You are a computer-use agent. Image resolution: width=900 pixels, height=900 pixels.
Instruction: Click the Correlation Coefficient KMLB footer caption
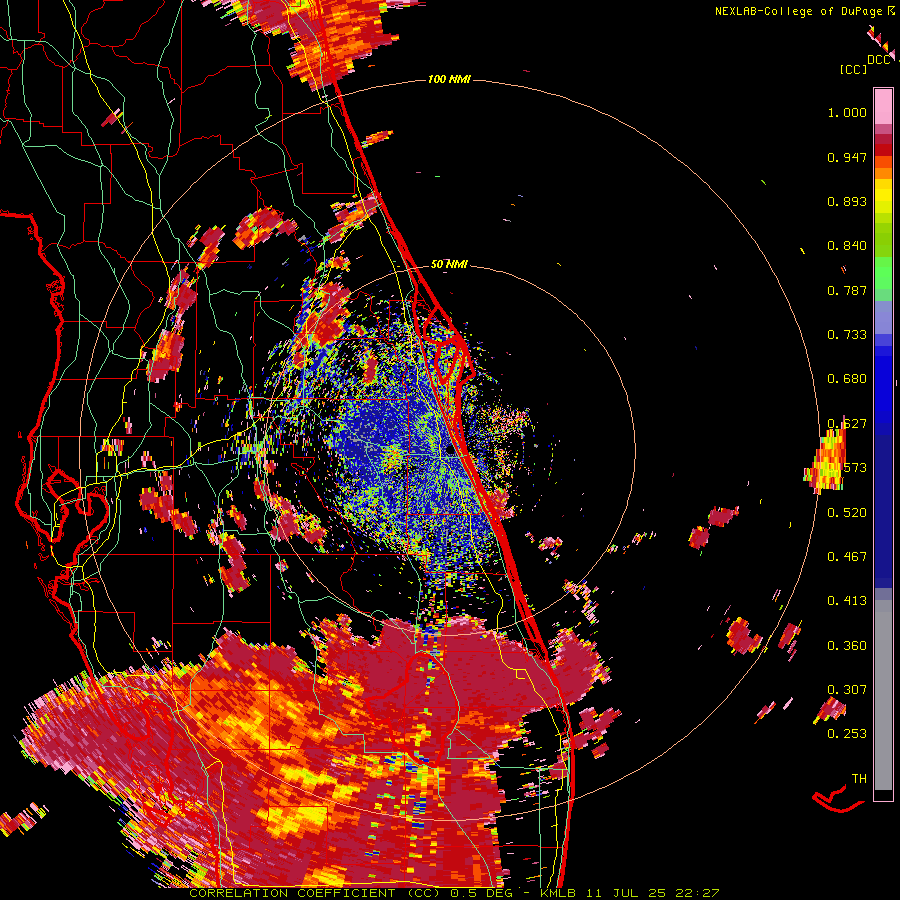point(454,893)
